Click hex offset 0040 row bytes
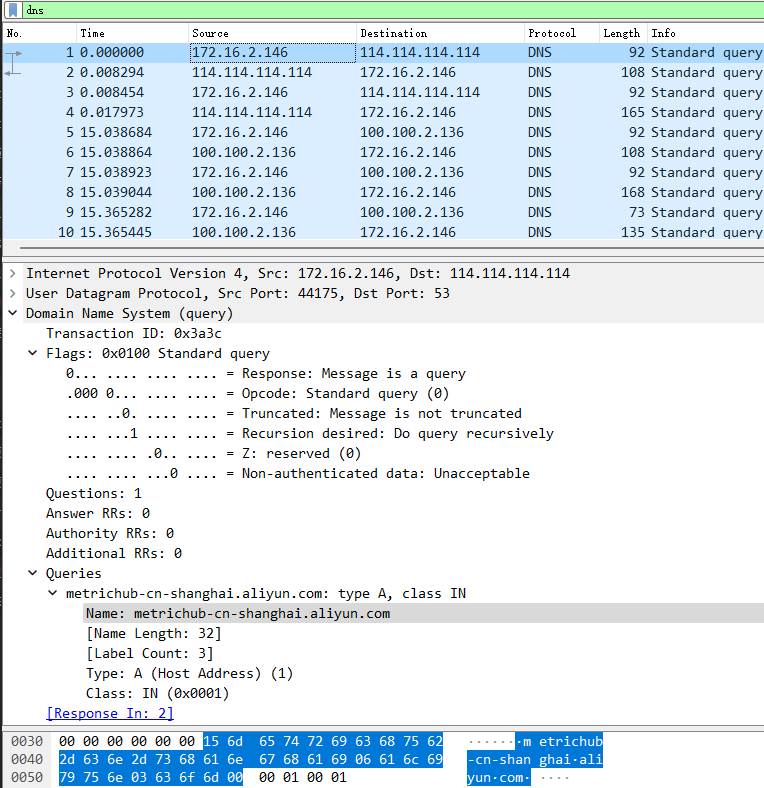Image resolution: width=764 pixels, height=788 pixels. pos(250,759)
